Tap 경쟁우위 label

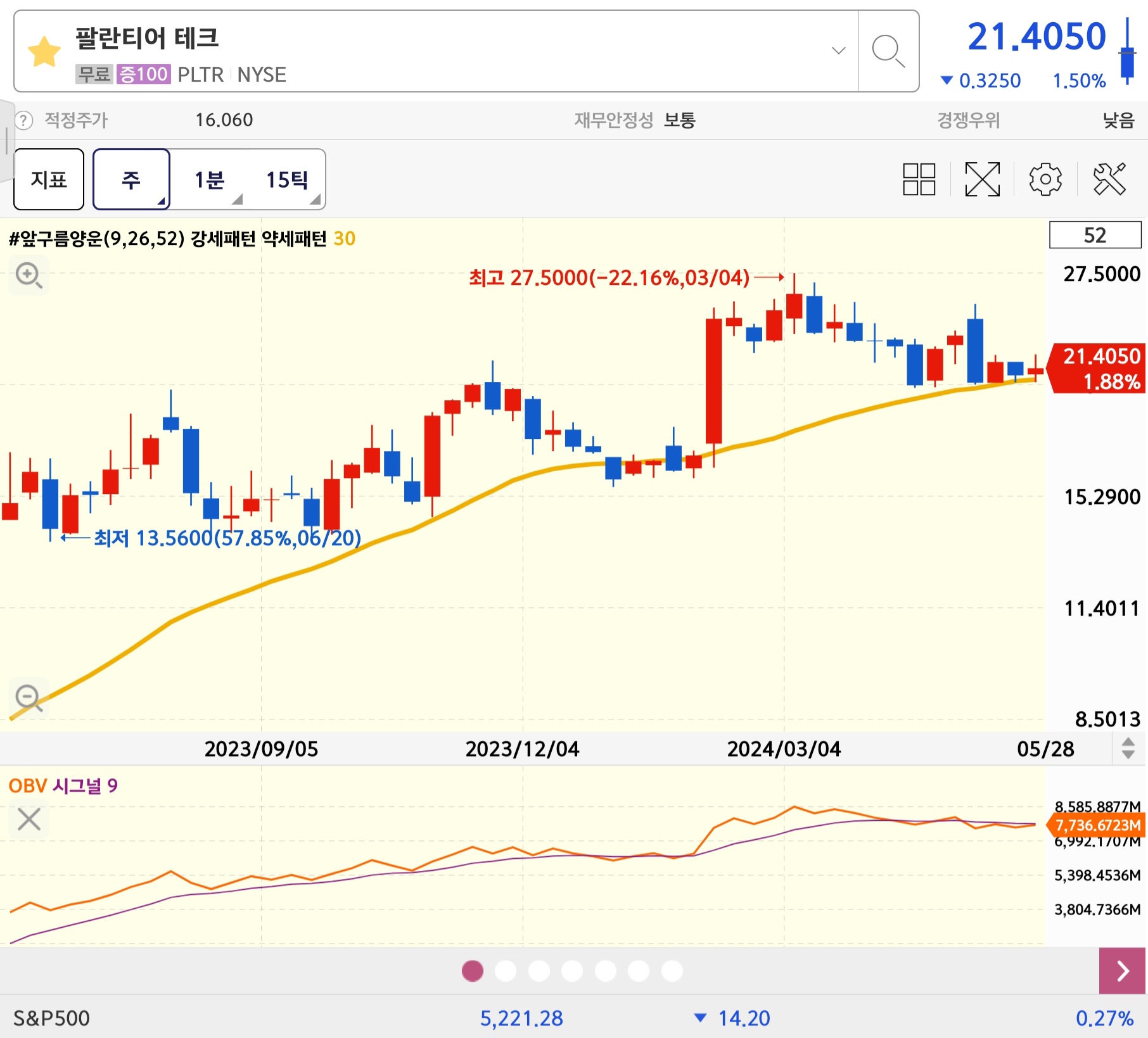[x=969, y=120]
